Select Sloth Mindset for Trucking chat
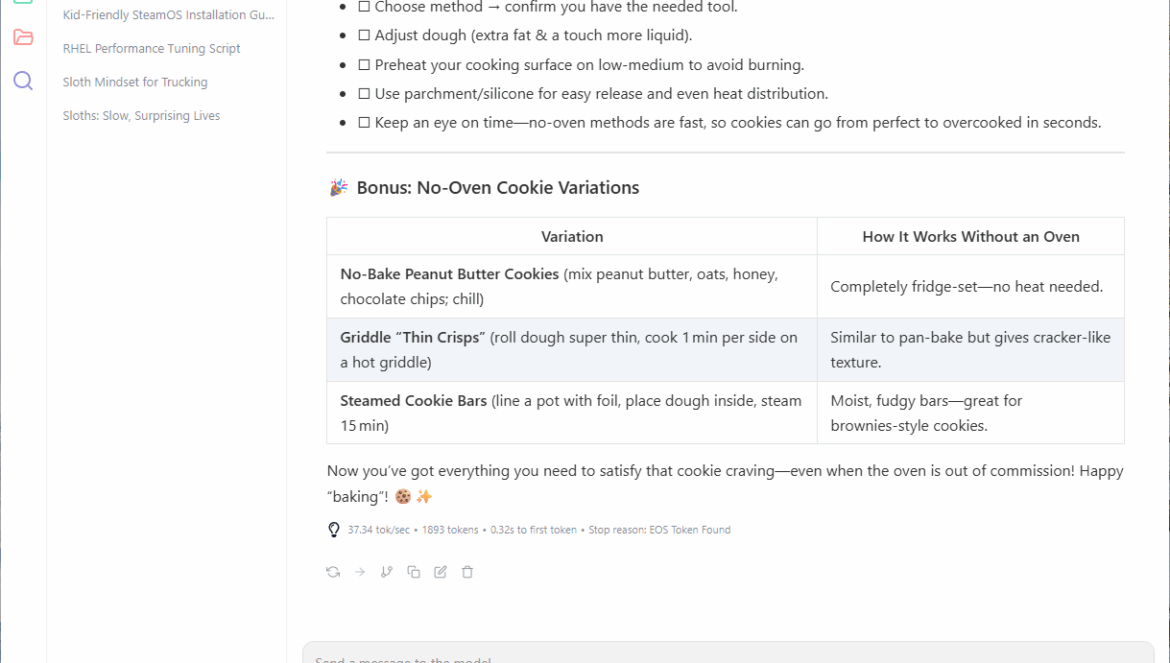 [x=135, y=82]
